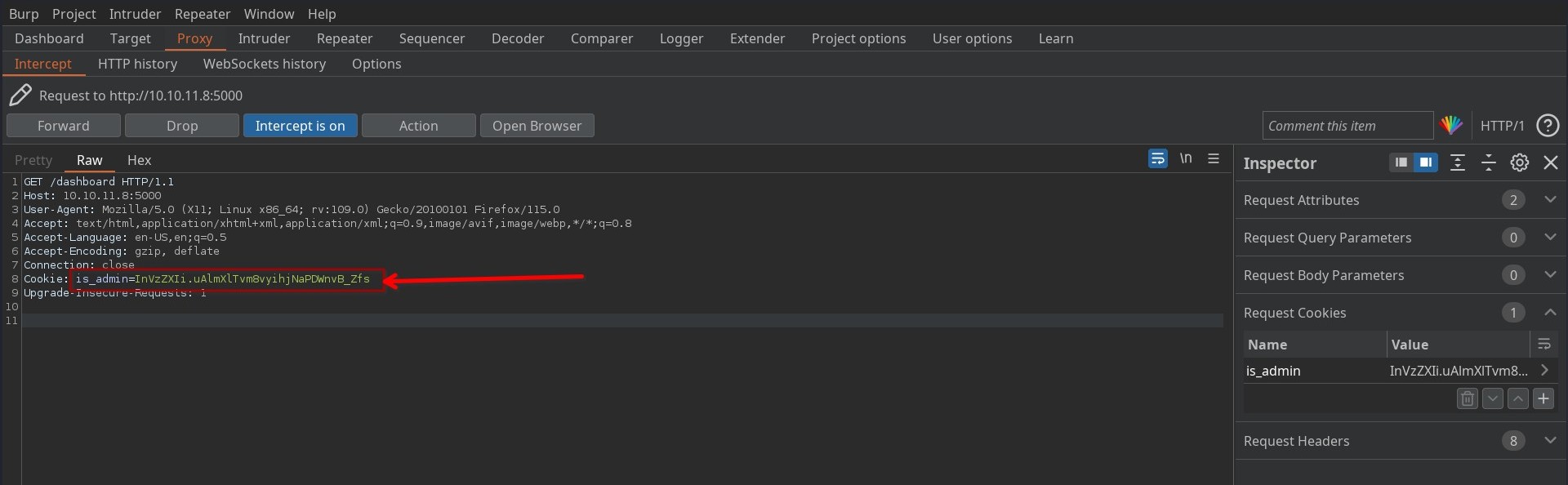Click Open Browser button

[537, 126]
